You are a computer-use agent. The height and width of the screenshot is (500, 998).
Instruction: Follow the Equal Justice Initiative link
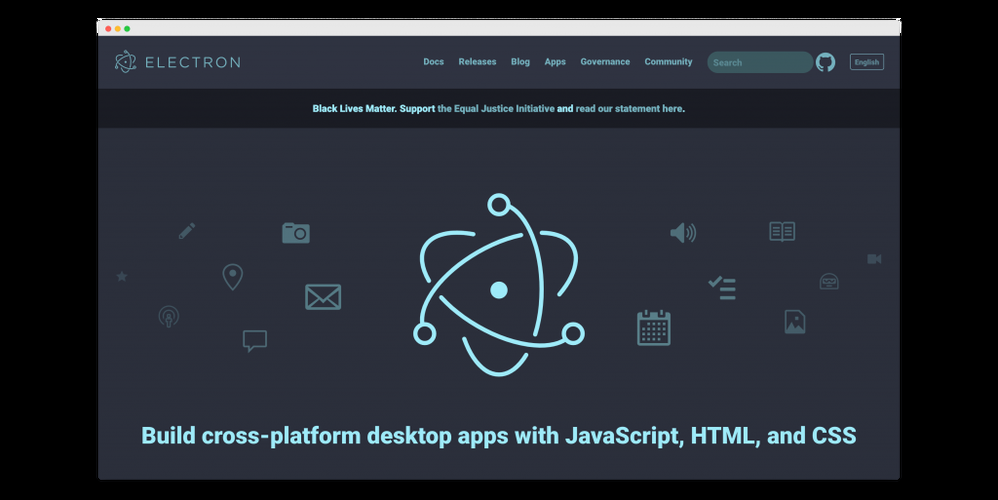496,109
